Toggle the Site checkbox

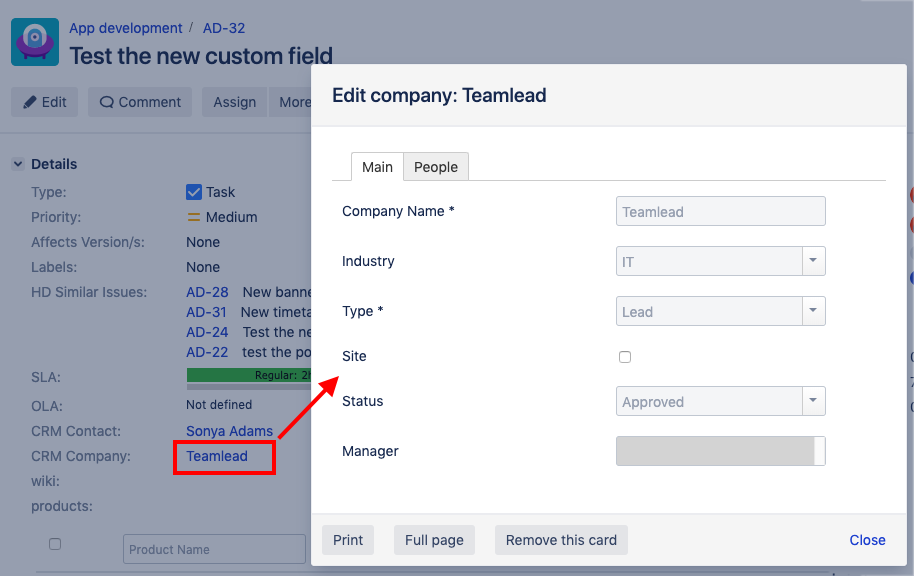[625, 357]
